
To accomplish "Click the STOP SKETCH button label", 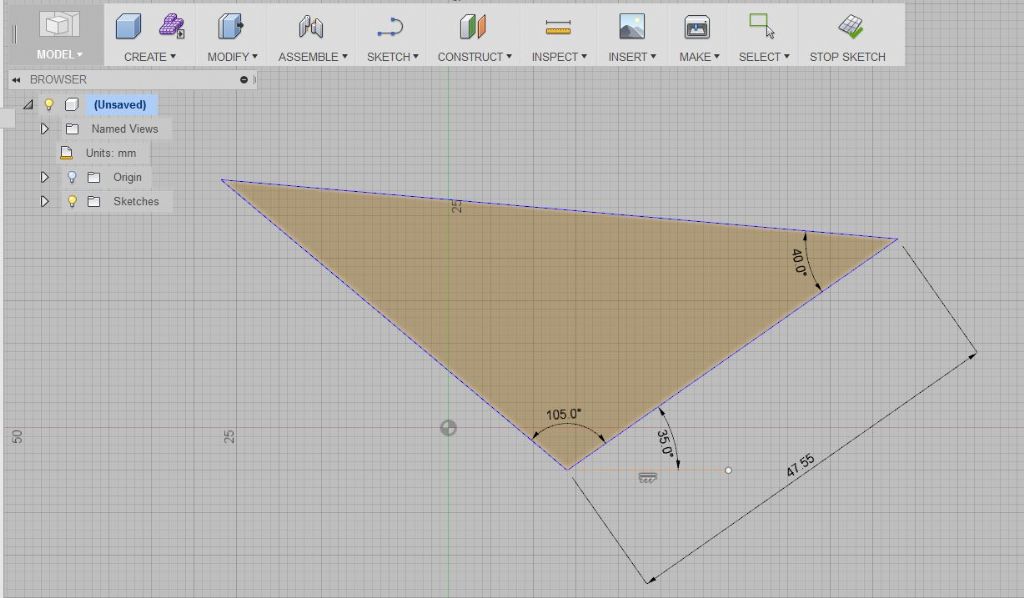I will [848, 57].
